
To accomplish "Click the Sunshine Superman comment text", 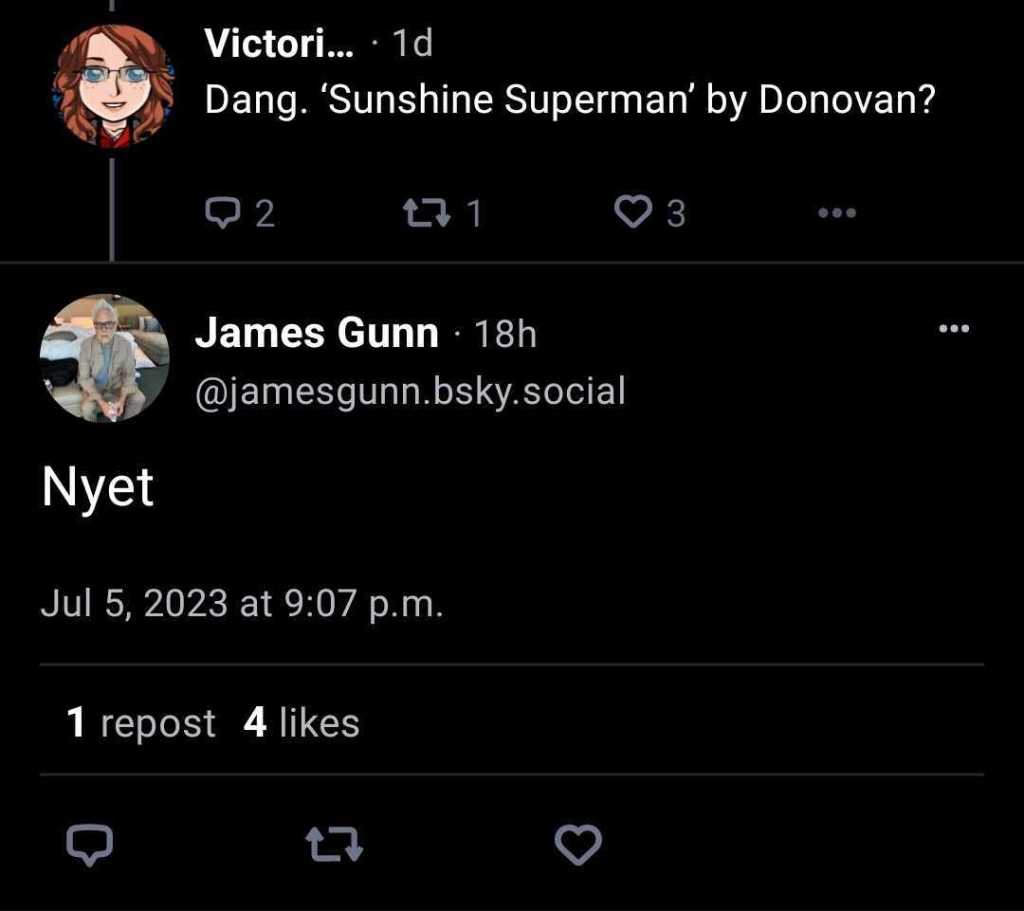I will coord(569,100).
